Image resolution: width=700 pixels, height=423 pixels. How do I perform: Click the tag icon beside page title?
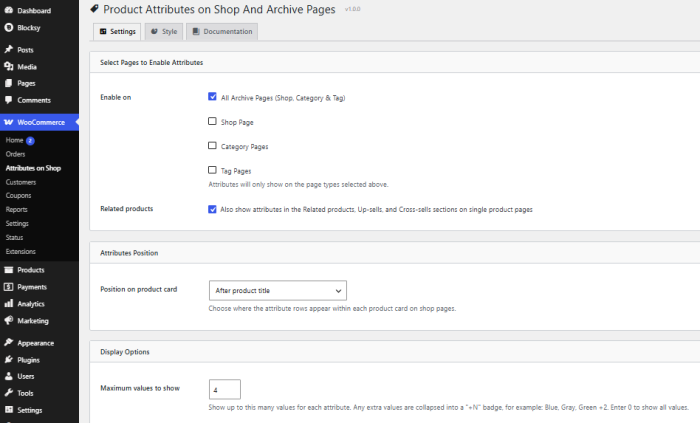94,8
